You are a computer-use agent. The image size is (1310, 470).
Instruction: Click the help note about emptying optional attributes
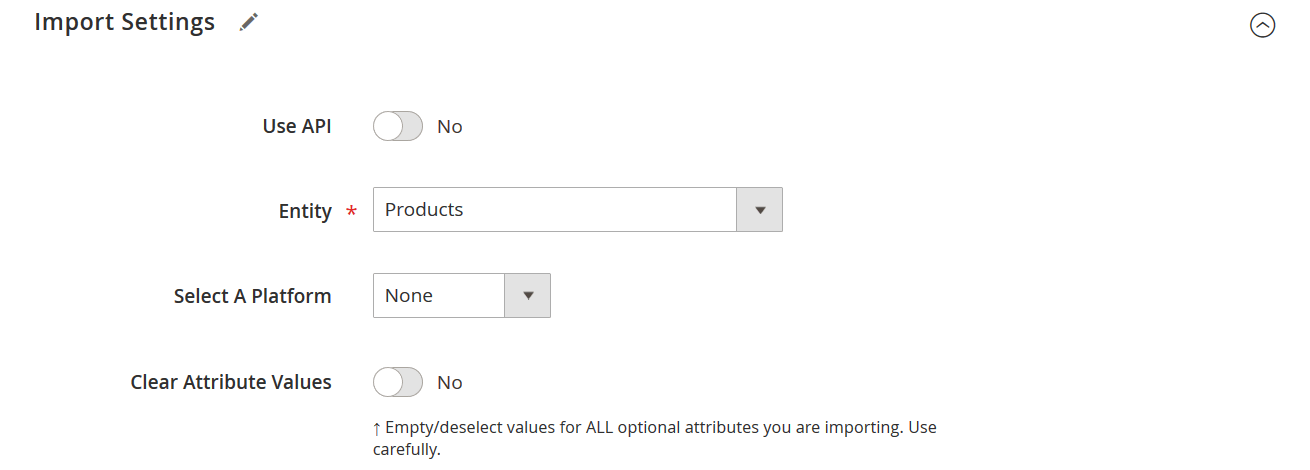click(655, 438)
